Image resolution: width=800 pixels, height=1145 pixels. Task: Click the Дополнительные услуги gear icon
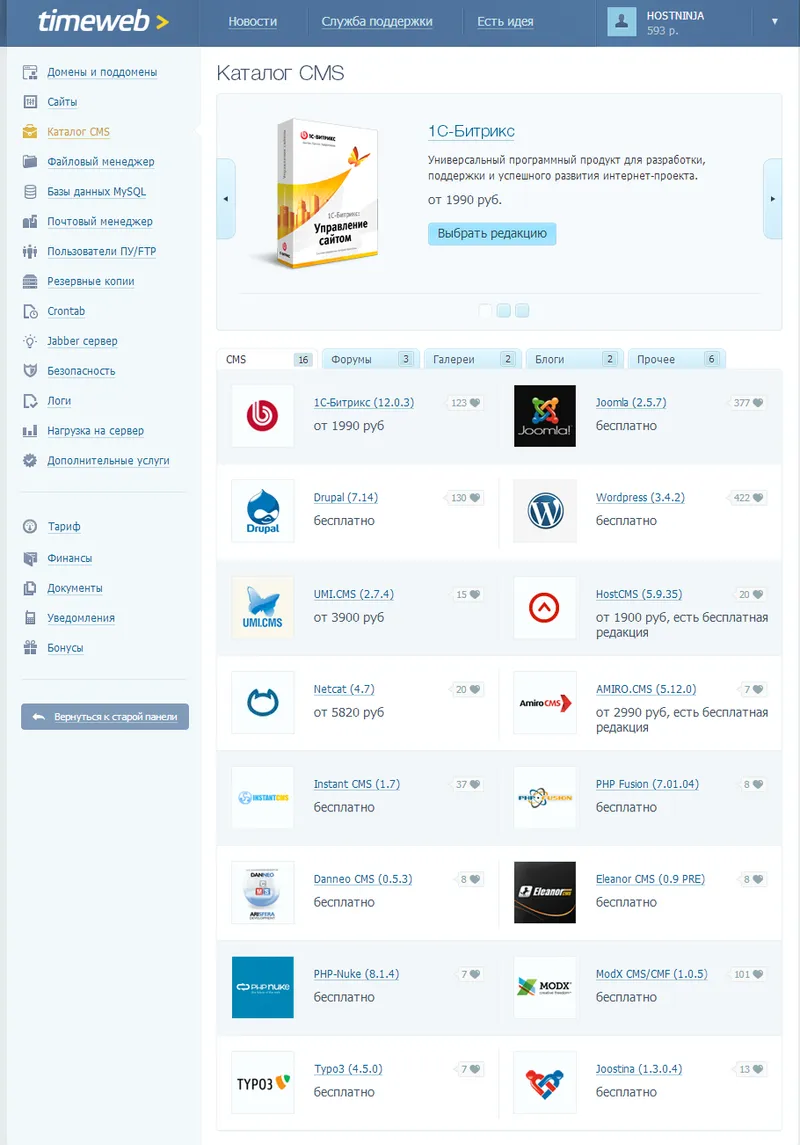pyautogui.click(x=30, y=461)
